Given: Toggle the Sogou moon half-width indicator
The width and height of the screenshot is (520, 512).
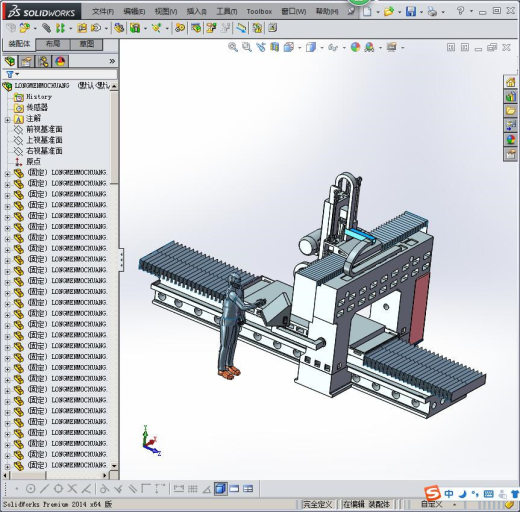Looking at the screenshot, I should tap(462, 494).
